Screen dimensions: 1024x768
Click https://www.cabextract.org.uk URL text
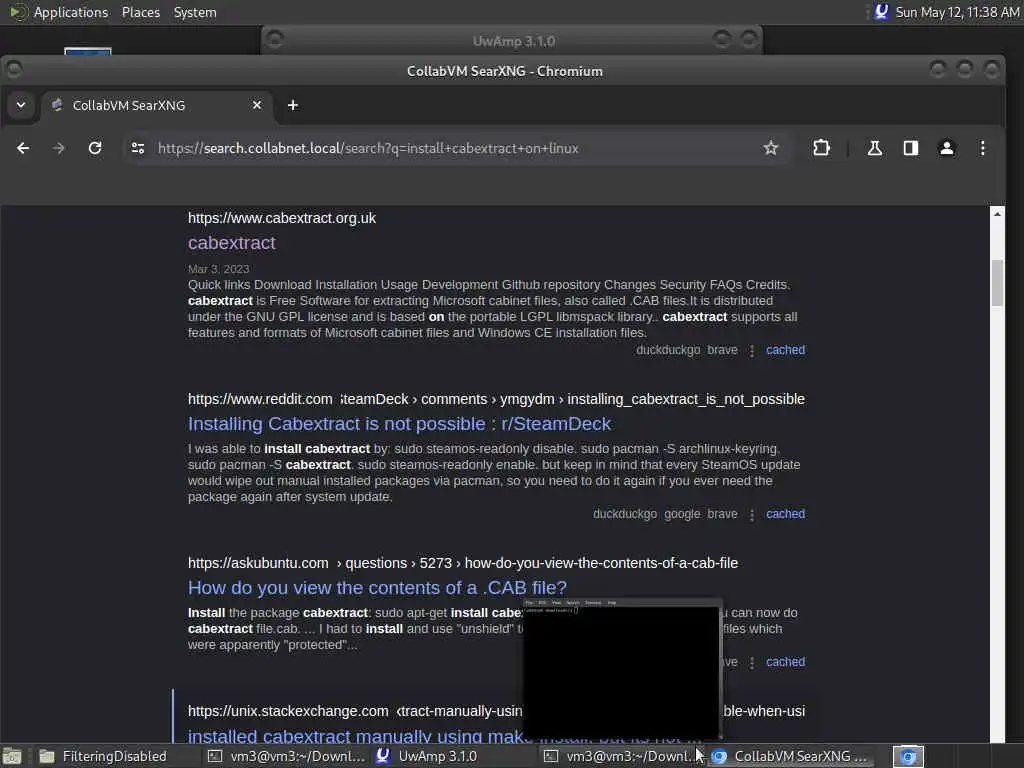pyautogui.click(x=281, y=218)
